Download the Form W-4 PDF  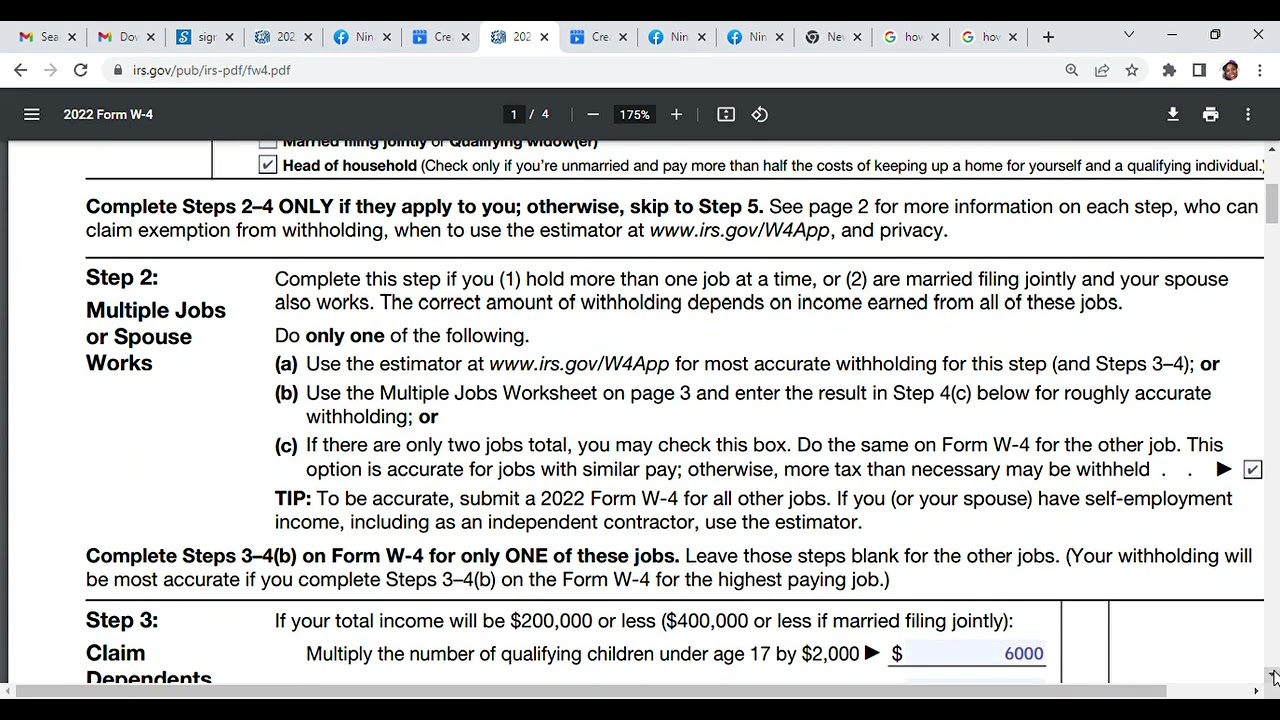tap(1173, 115)
